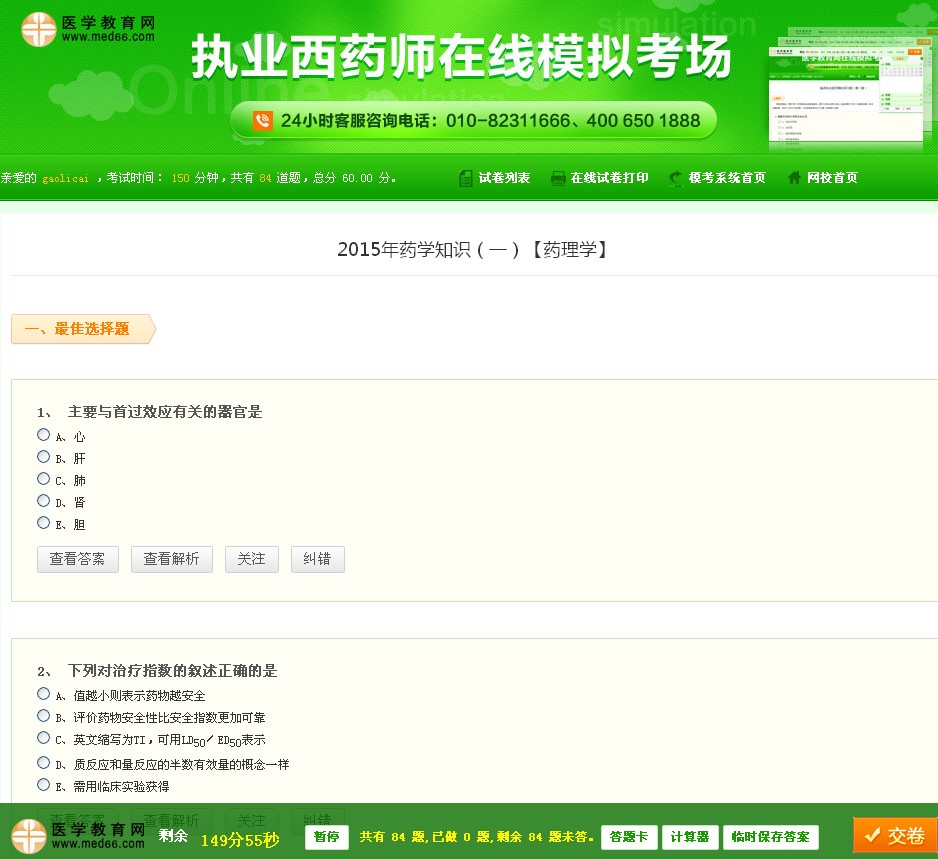Open the 试卷列表 navigation link

(504, 177)
